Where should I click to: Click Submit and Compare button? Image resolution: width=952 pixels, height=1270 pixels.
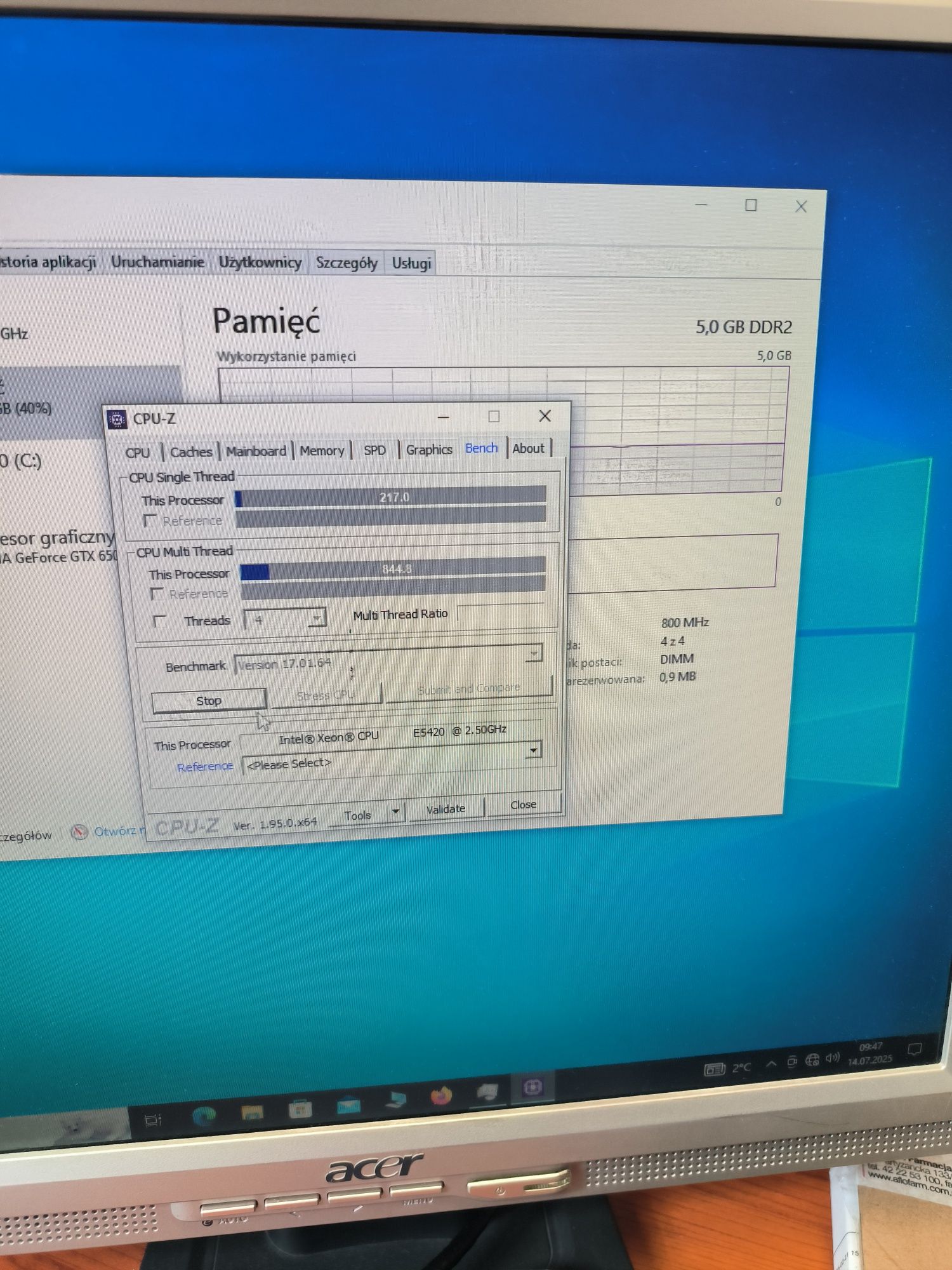469,688
